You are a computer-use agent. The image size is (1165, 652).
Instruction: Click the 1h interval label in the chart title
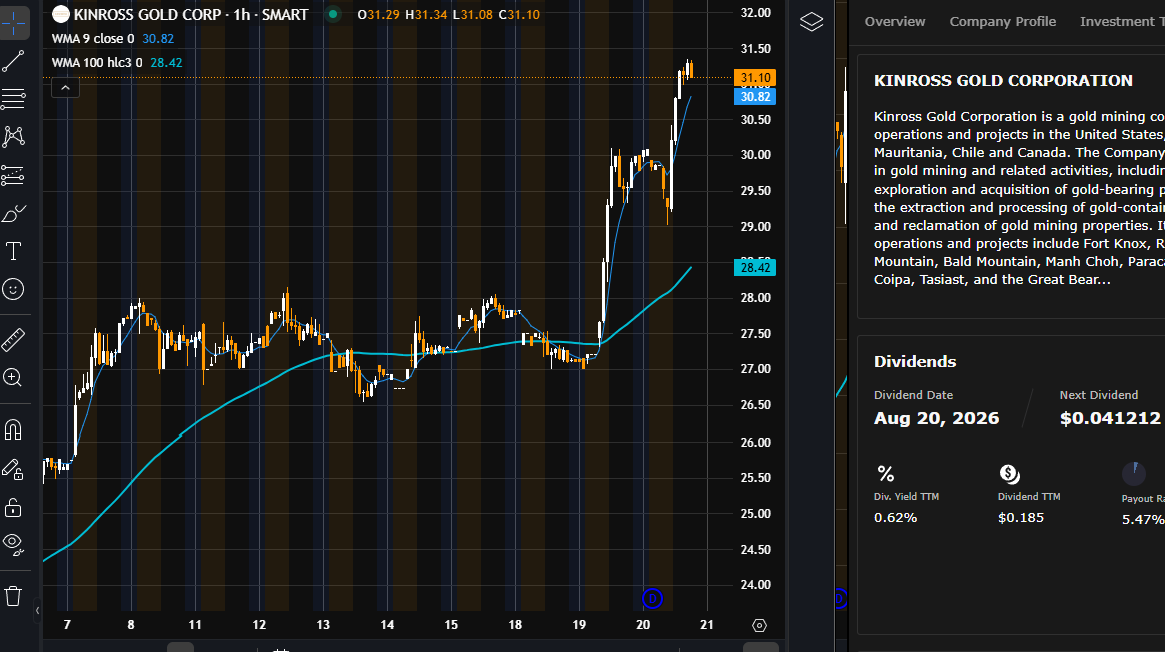(242, 15)
